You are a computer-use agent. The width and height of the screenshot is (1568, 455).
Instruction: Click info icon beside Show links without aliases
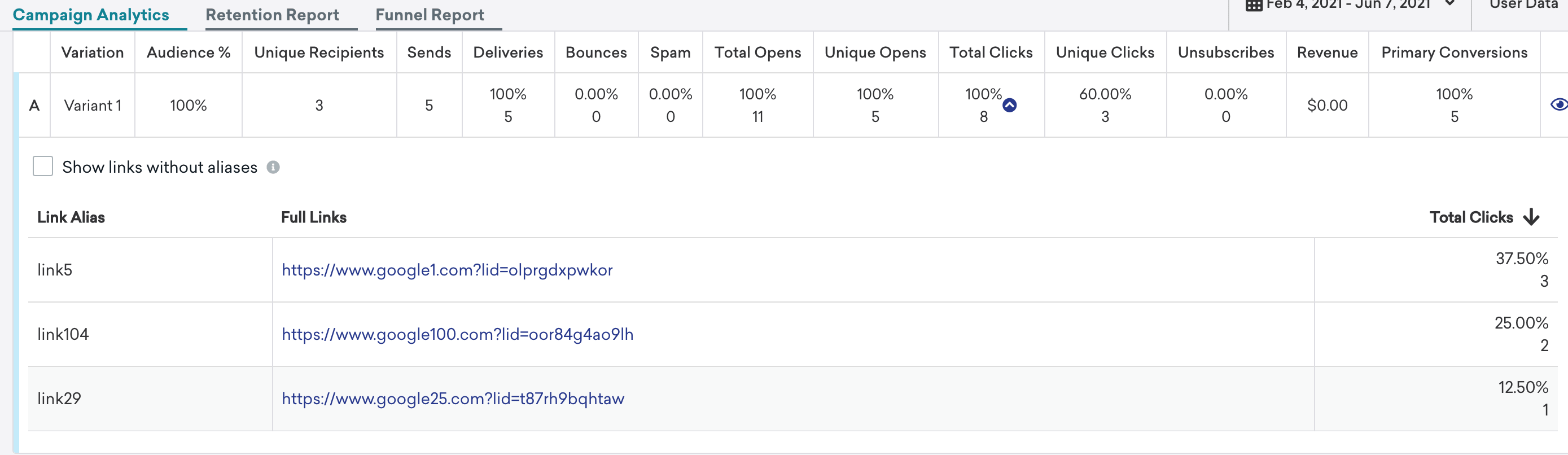[x=273, y=167]
